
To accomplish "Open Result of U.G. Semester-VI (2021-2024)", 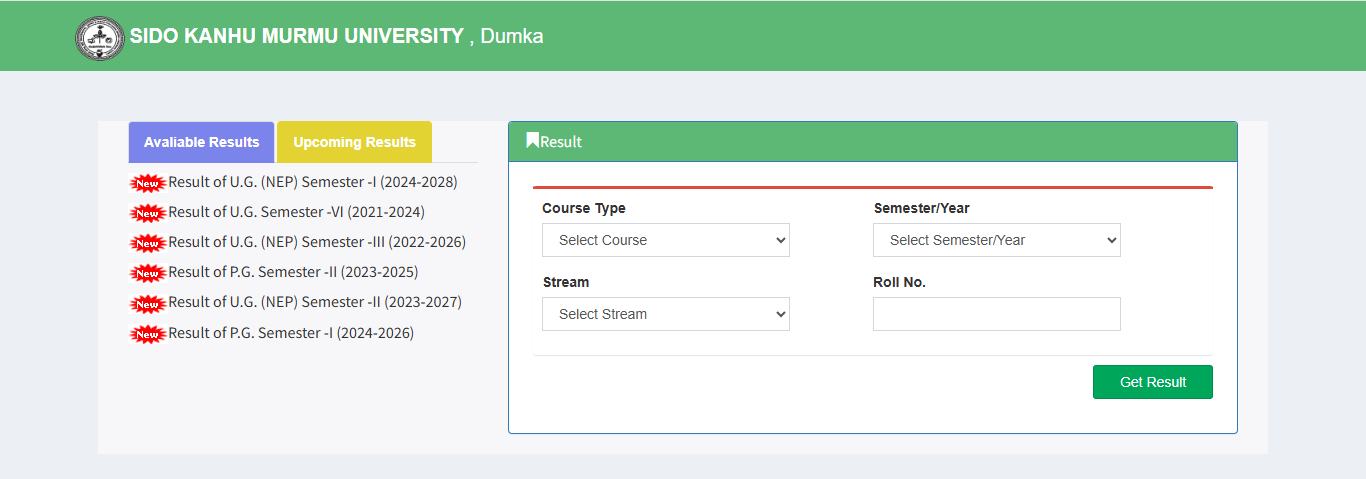I will point(296,212).
